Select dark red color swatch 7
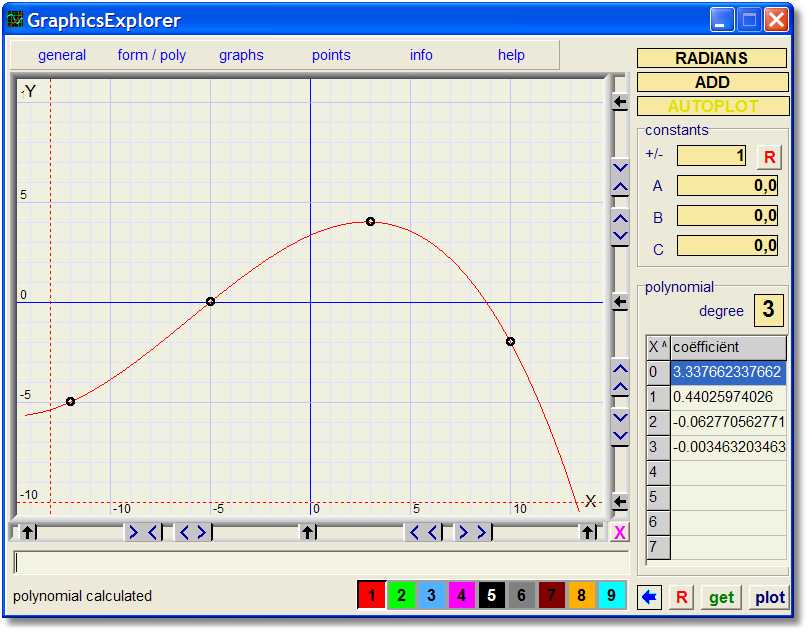Screen dimensions: 808x632 [551, 595]
